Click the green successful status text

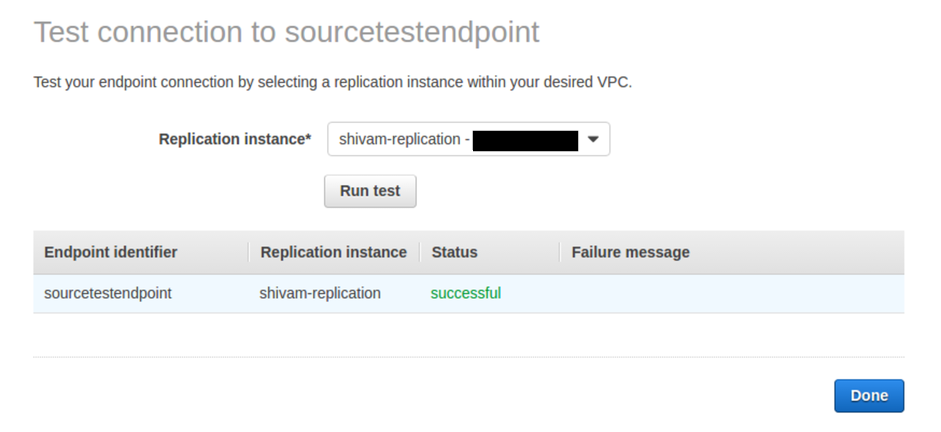click(x=466, y=293)
